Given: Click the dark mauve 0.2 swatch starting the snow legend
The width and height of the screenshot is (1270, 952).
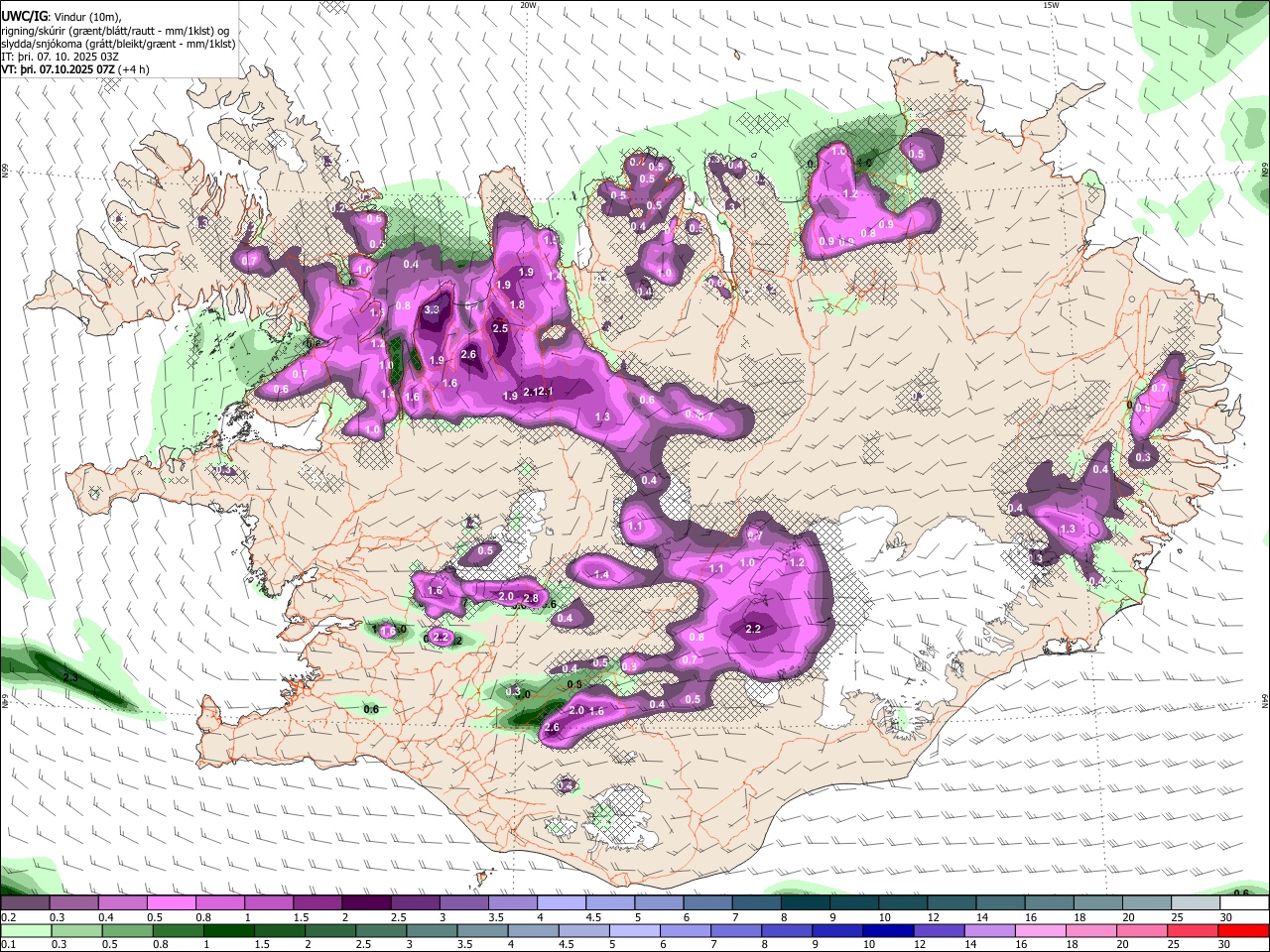Looking at the screenshot, I should click(x=25, y=903).
